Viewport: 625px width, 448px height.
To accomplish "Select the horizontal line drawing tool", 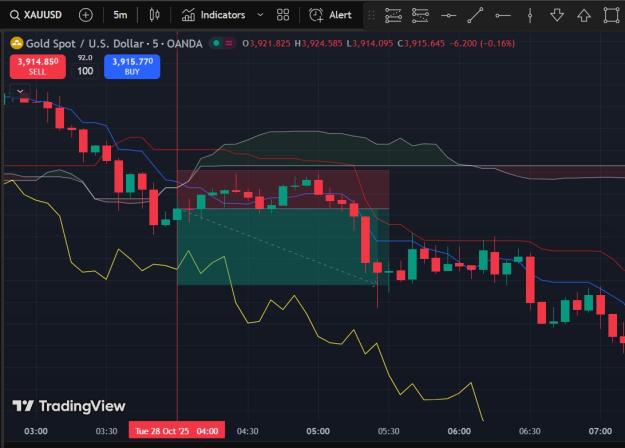I will click(x=448, y=16).
